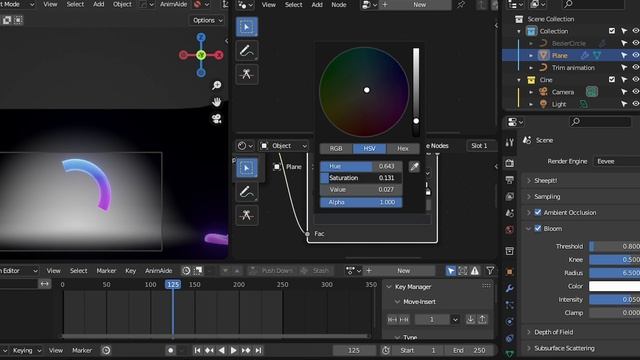
Task: Click the filter funnel icon in the NLA editor header
Action: [490, 270]
